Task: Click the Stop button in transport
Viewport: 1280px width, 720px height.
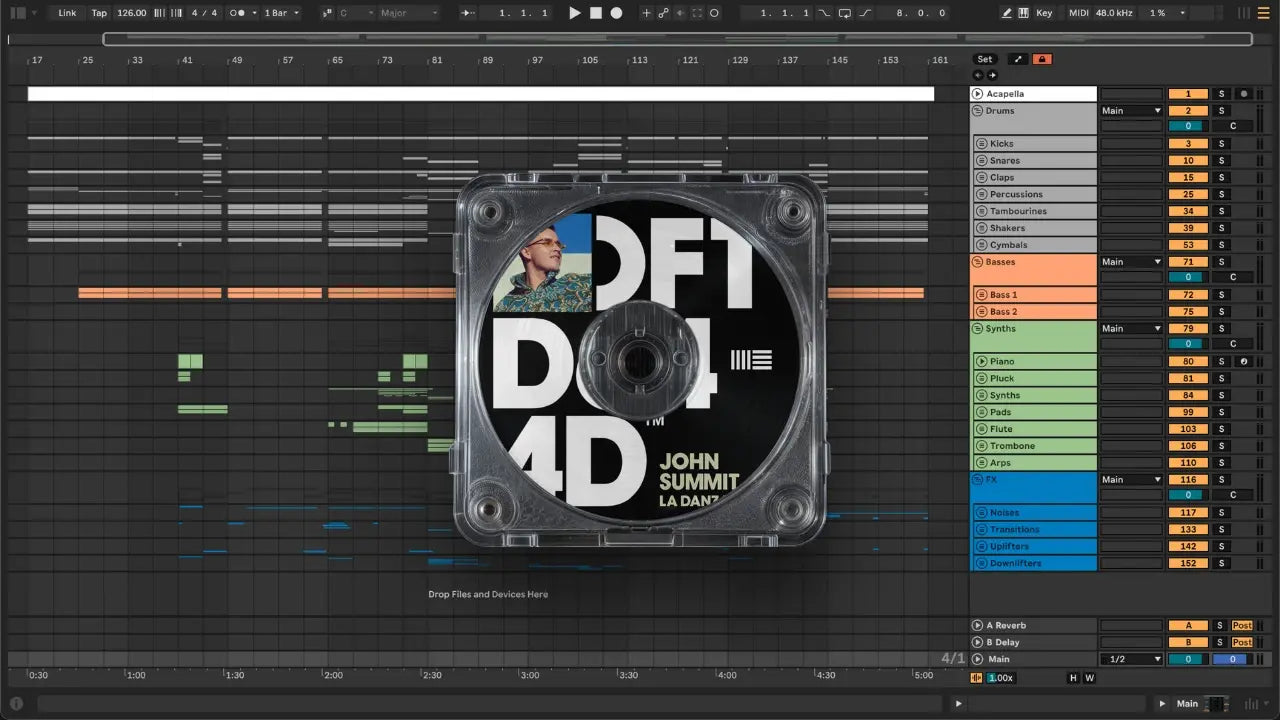Action: click(595, 13)
